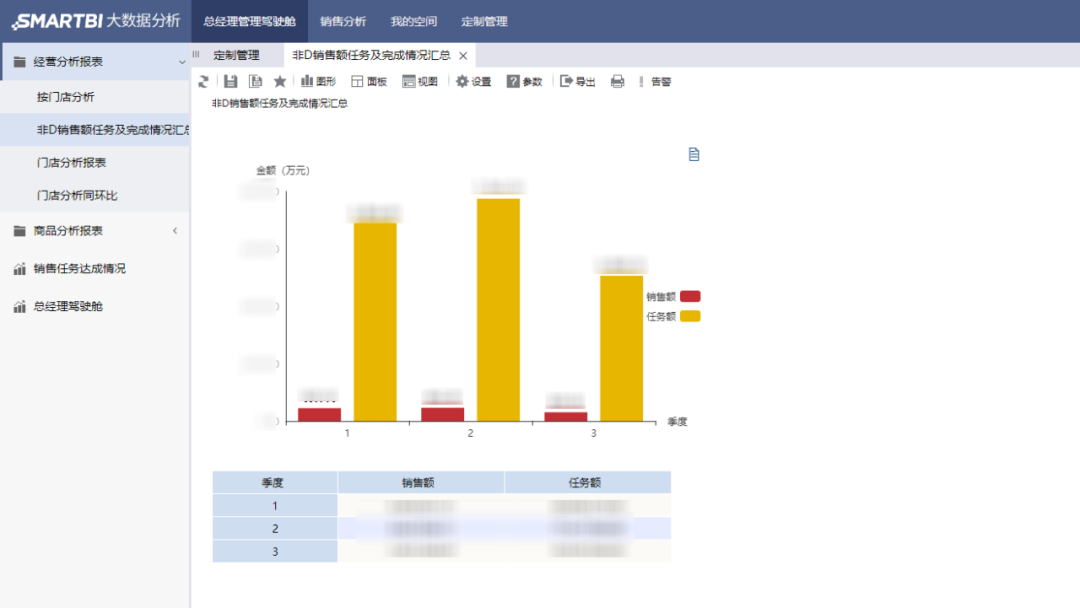Open the 面板 panel tool
Viewport: 1080px width, 608px height.
369,81
